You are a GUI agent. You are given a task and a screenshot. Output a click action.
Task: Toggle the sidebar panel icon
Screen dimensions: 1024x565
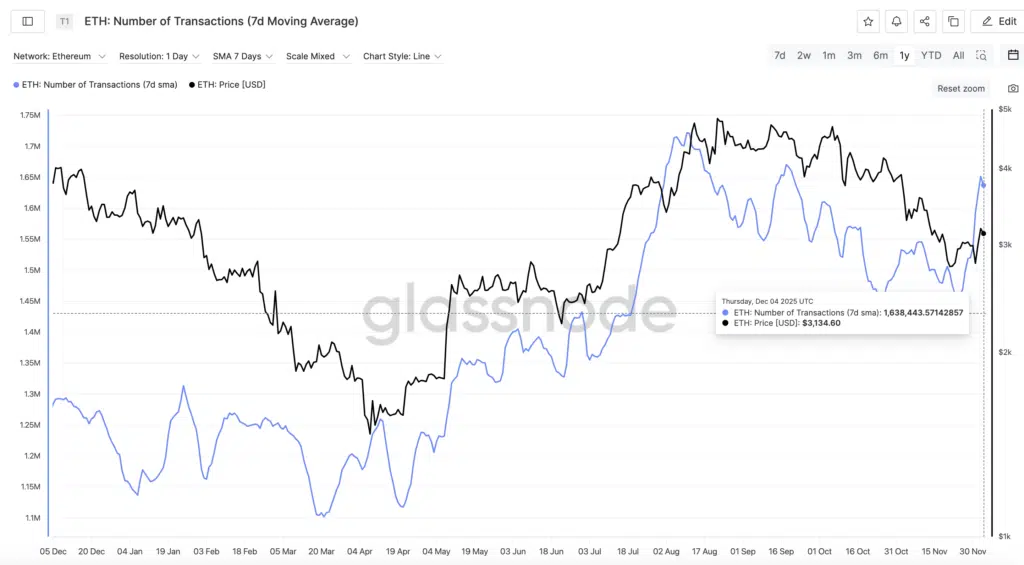[27, 21]
